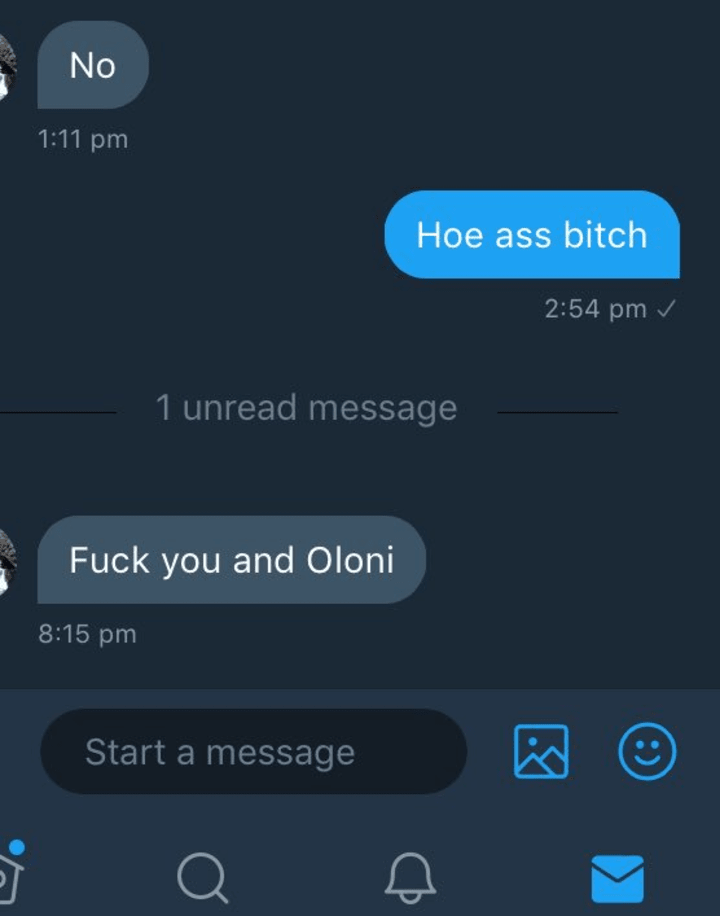The height and width of the screenshot is (916, 720).
Task: Open sender avatar beside 'No' message
Action: 7,65
